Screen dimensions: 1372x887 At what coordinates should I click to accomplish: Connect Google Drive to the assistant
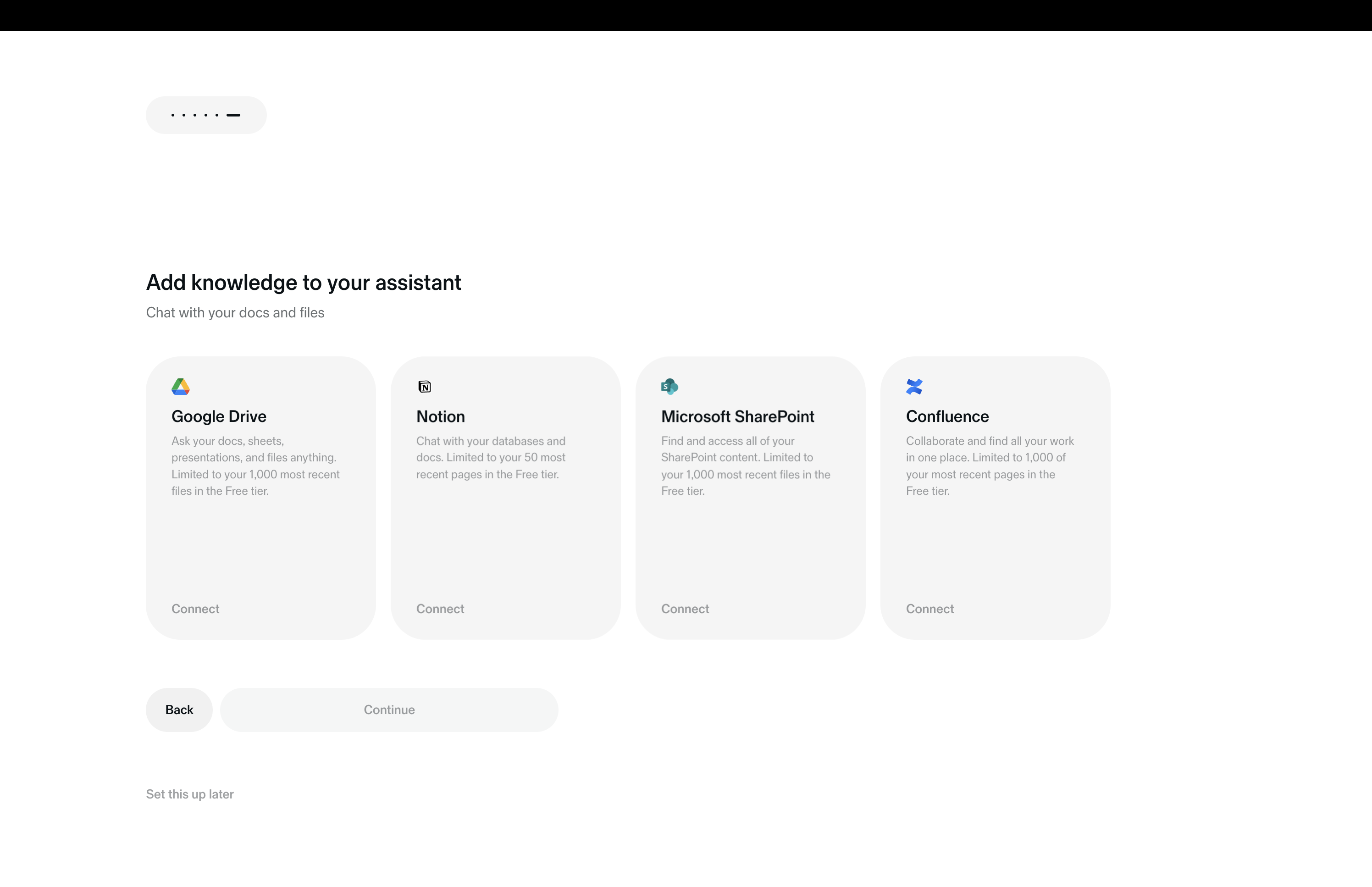[x=195, y=609]
